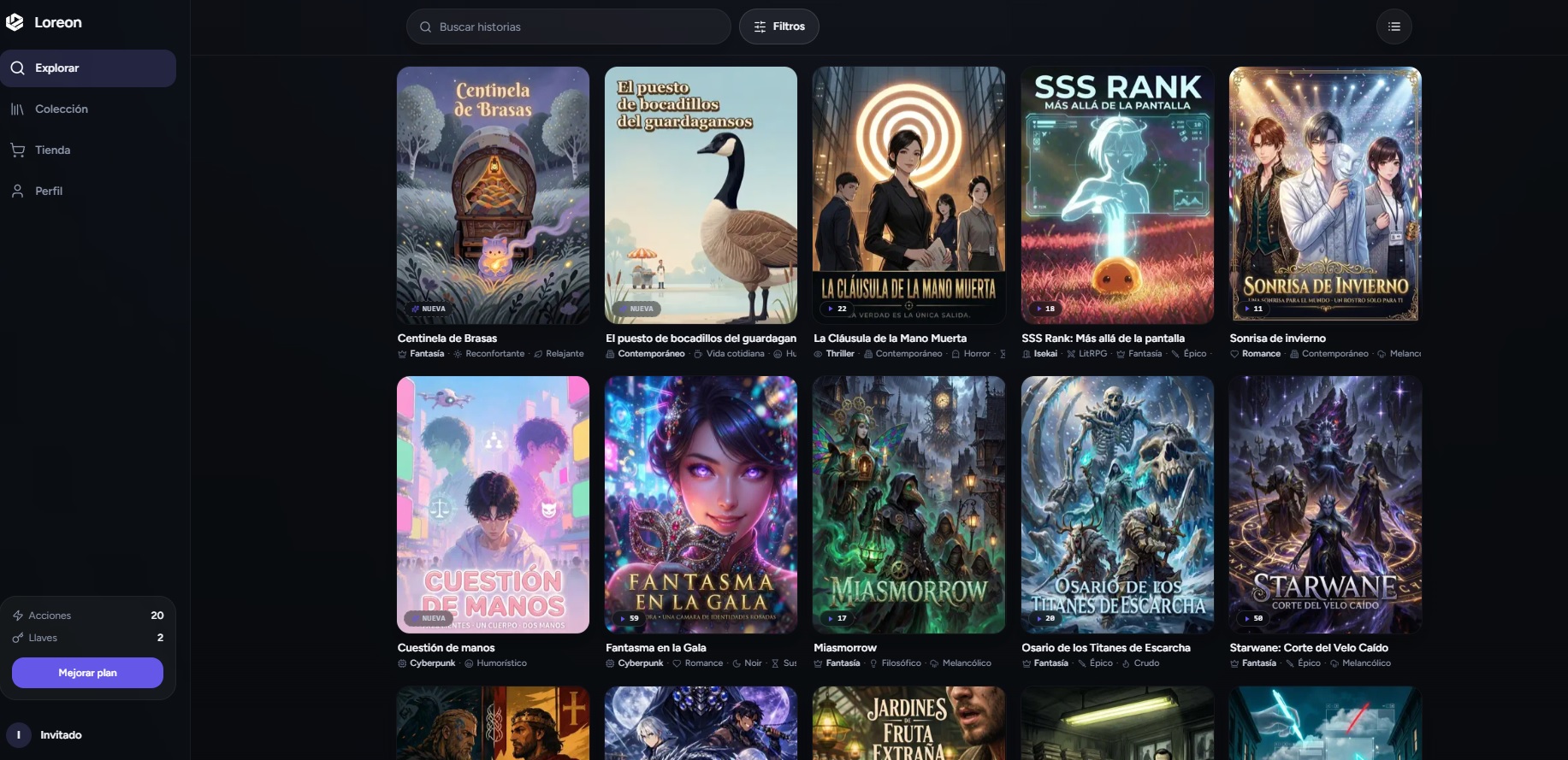Open El puesto de bocadillos cover

coord(701,196)
